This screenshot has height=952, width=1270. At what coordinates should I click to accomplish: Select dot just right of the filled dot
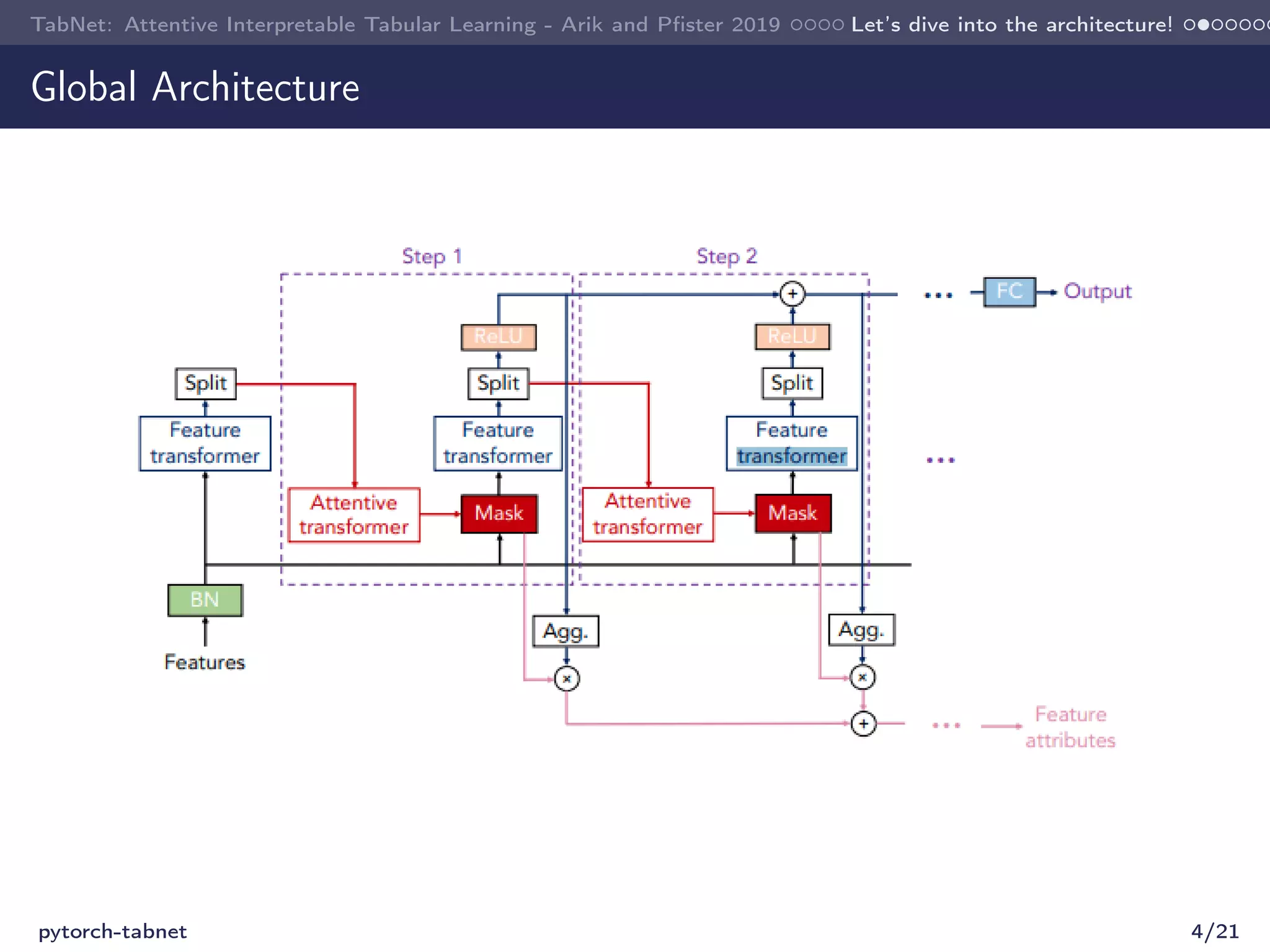(x=1217, y=25)
